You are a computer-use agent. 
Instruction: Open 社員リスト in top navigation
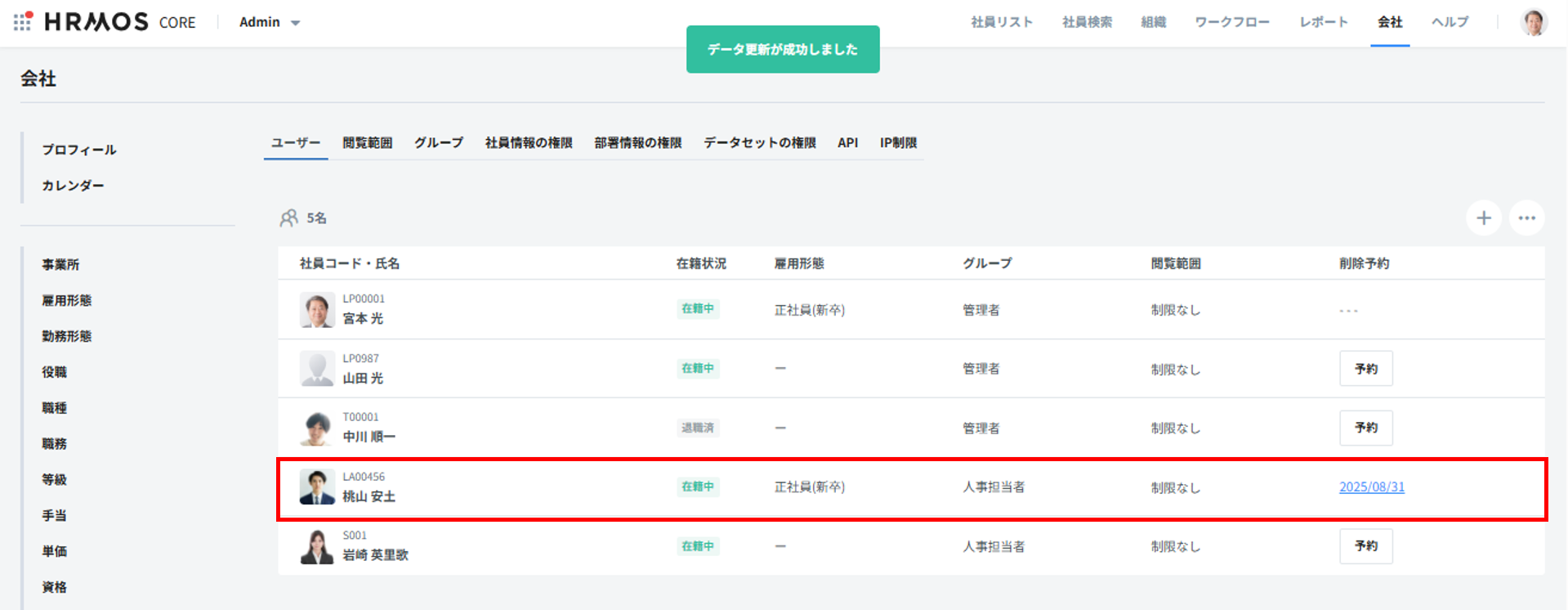[1002, 22]
